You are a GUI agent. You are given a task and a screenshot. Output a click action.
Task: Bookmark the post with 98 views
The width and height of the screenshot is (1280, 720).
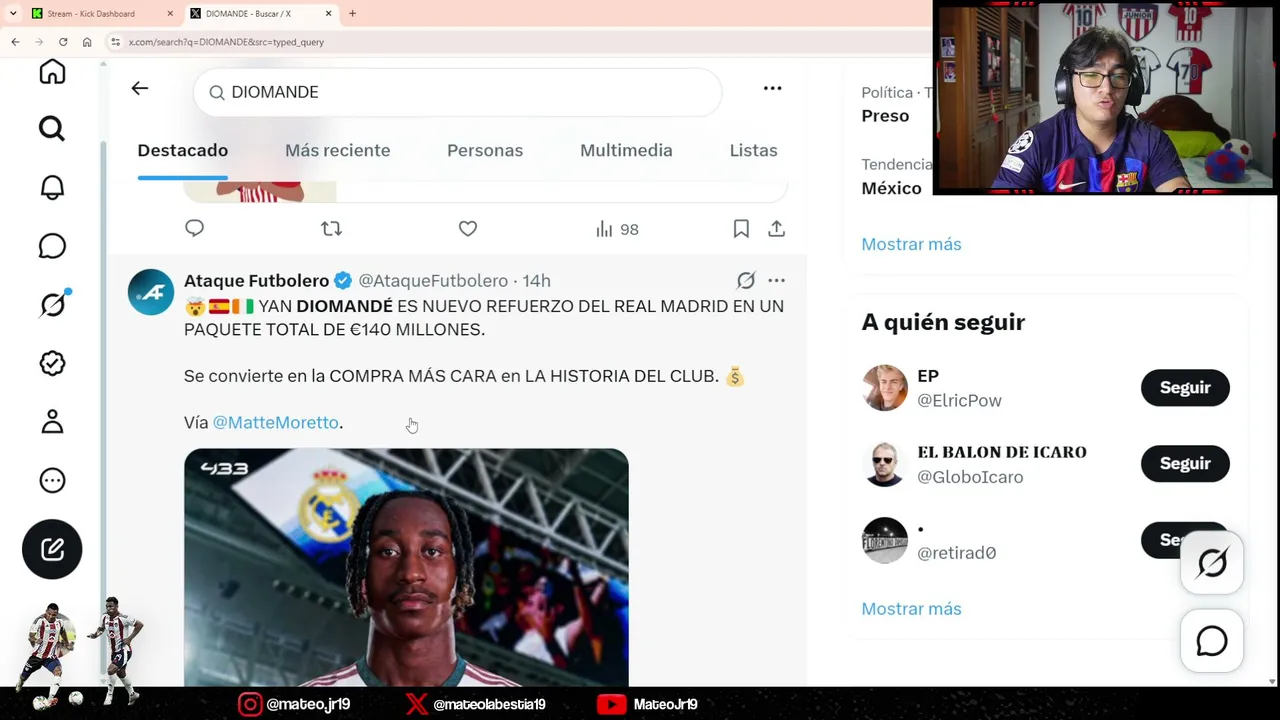tap(741, 229)
